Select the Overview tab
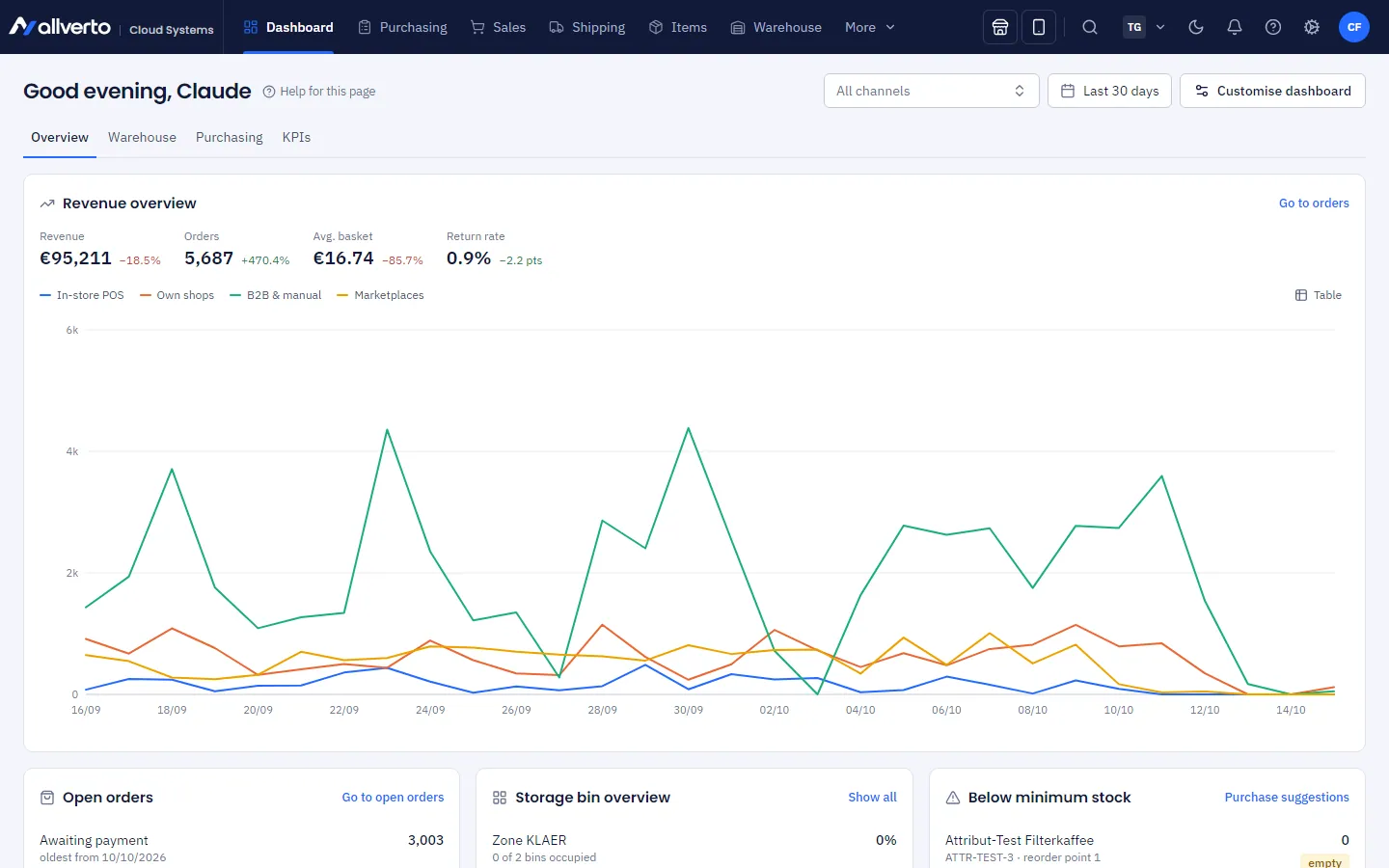Viewport: 1389px width, 868px height. pyautogui.click(x=60, y=137)
